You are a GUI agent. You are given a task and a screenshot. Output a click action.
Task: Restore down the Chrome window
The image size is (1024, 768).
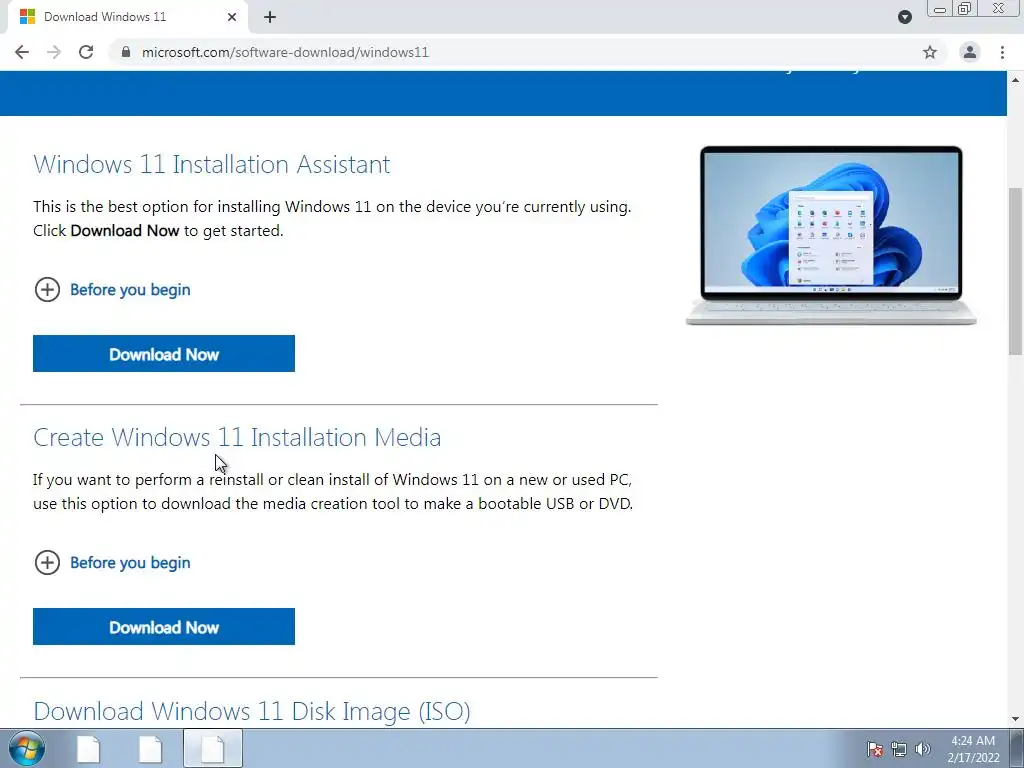[964, 9]
